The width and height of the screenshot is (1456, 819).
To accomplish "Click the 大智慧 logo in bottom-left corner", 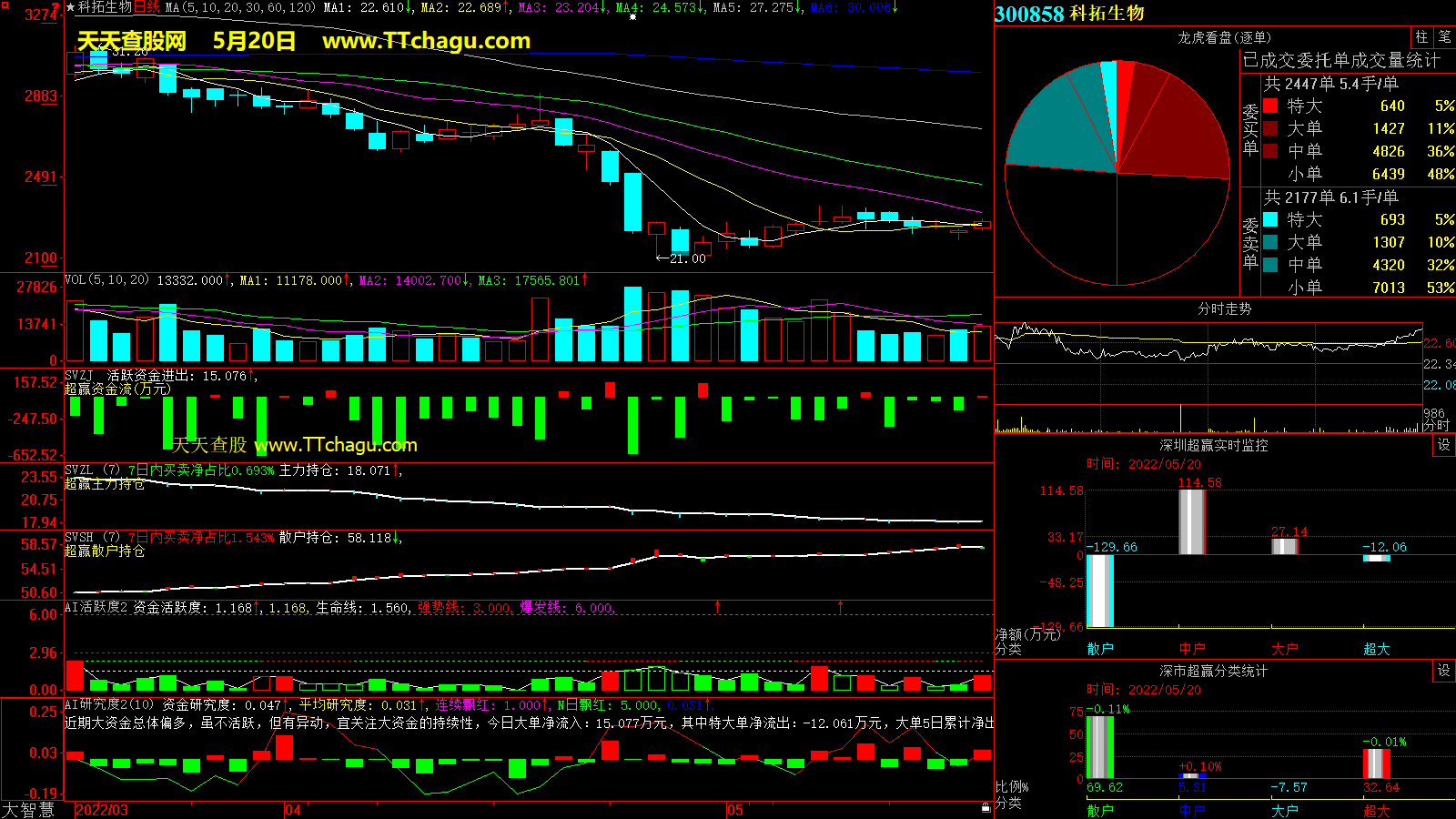I will [28, 810].
